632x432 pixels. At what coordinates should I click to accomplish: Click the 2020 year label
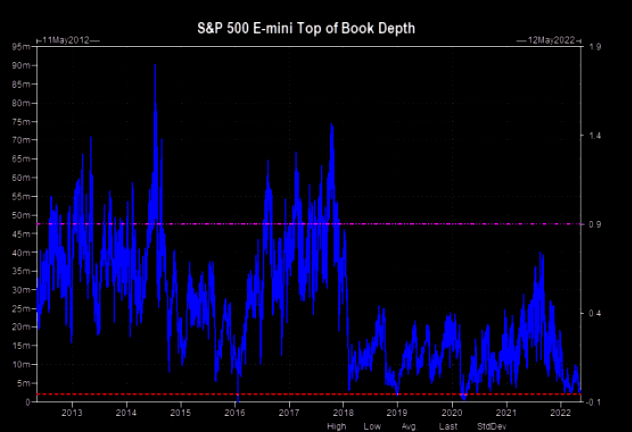point(452,413)
